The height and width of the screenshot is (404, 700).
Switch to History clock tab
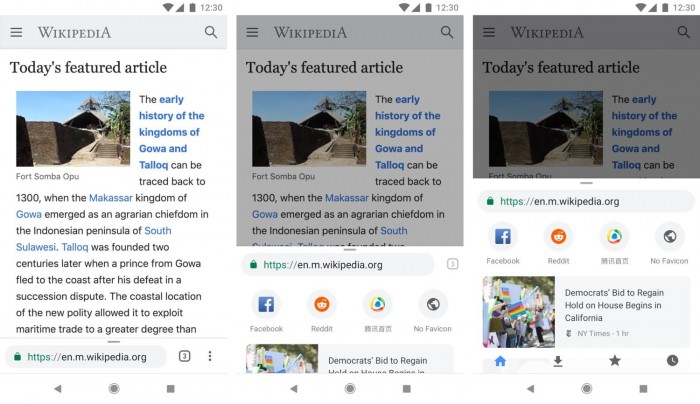click(672, 361)
